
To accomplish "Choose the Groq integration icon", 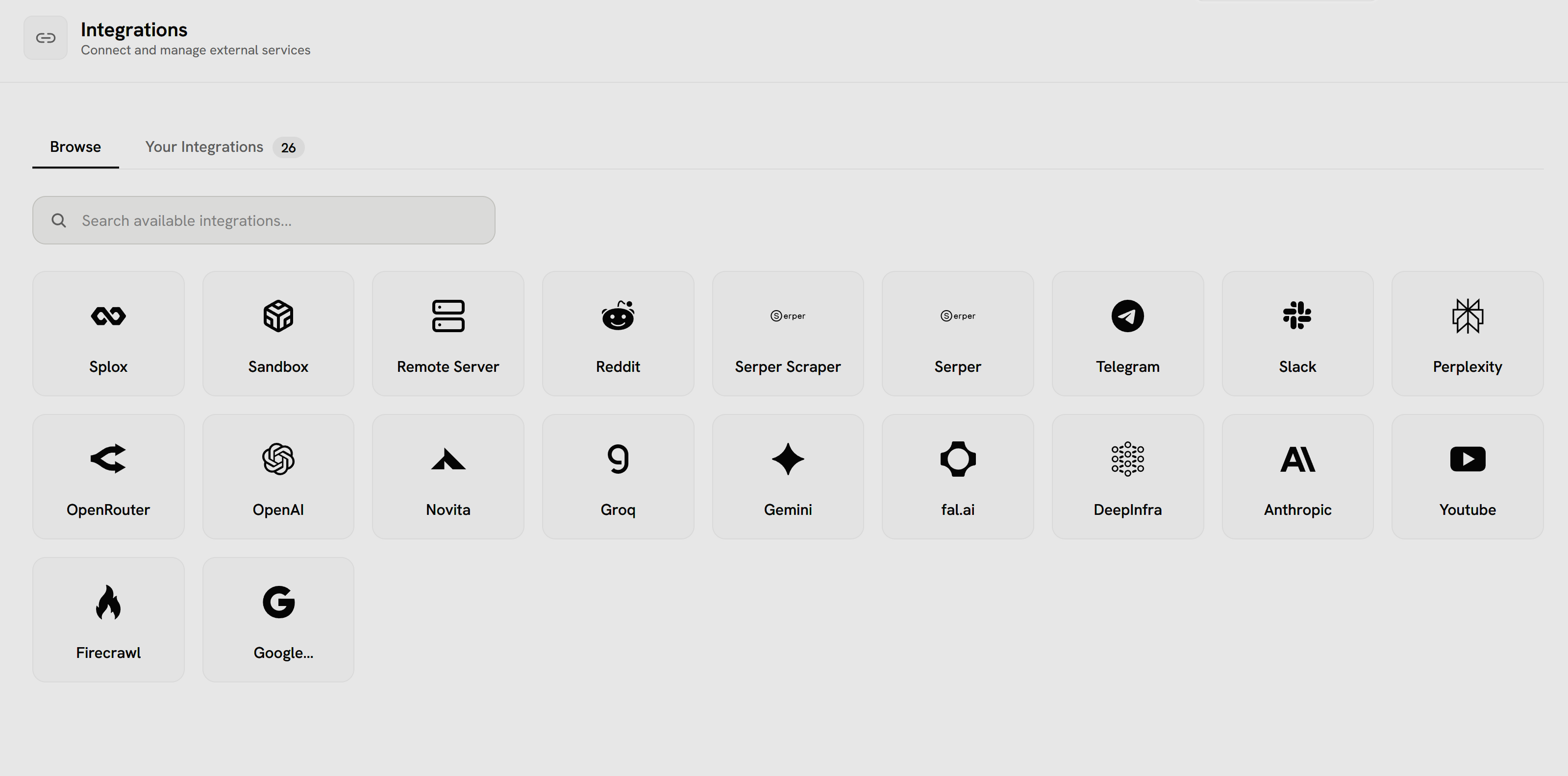I will click(618, 459).
